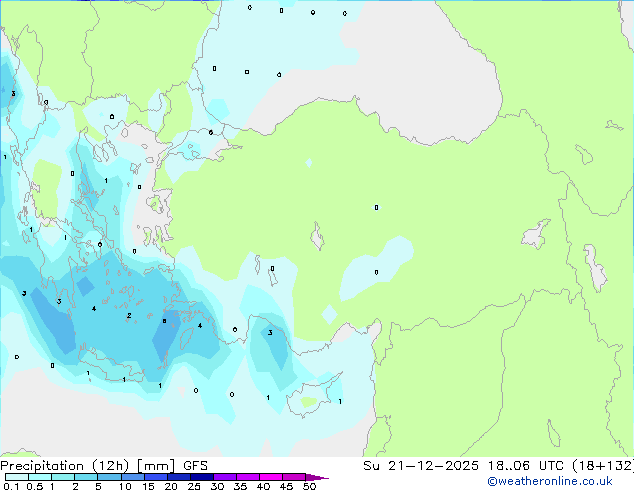
Task: Choose the 40–45 mm magenta legend swatch
Action: (271, 477)
